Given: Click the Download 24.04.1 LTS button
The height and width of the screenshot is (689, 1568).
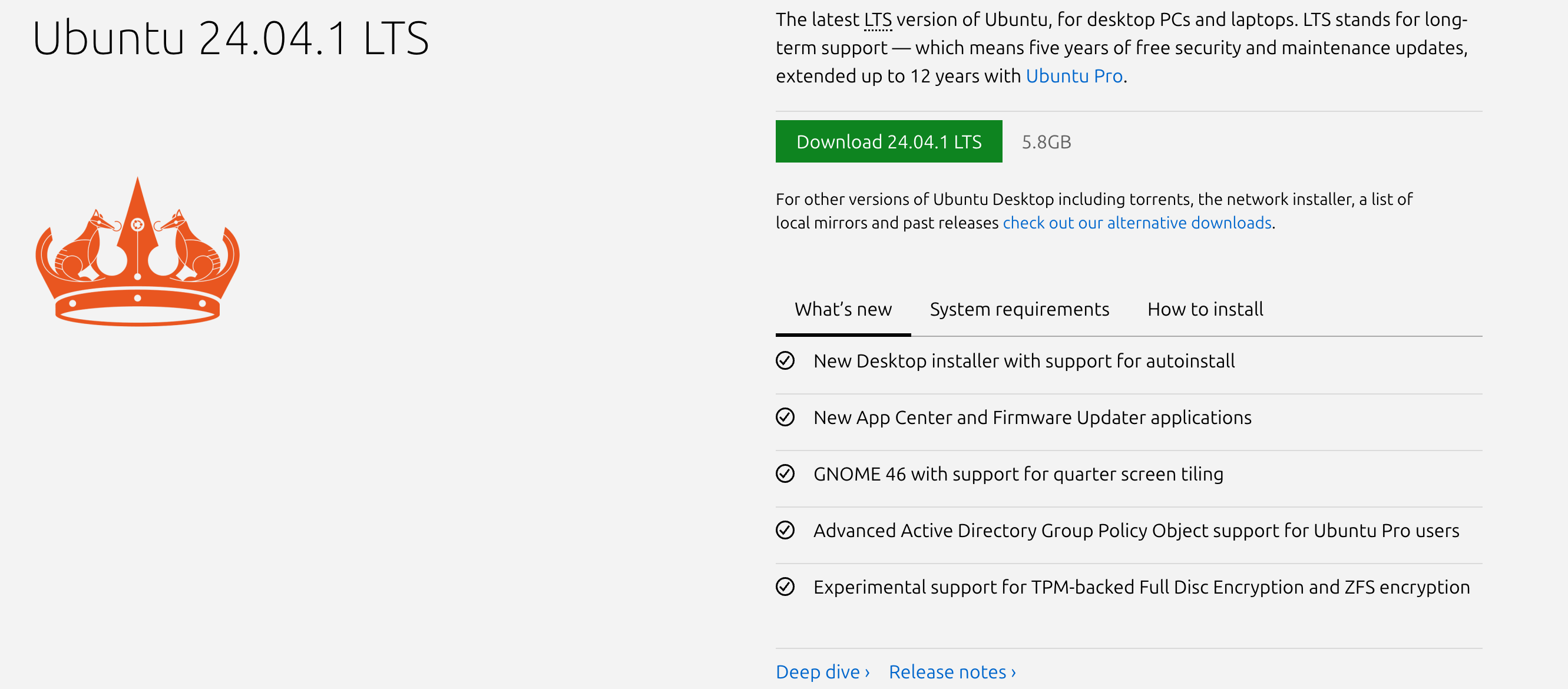Looking at the screenshot, I should pos(888,142).
